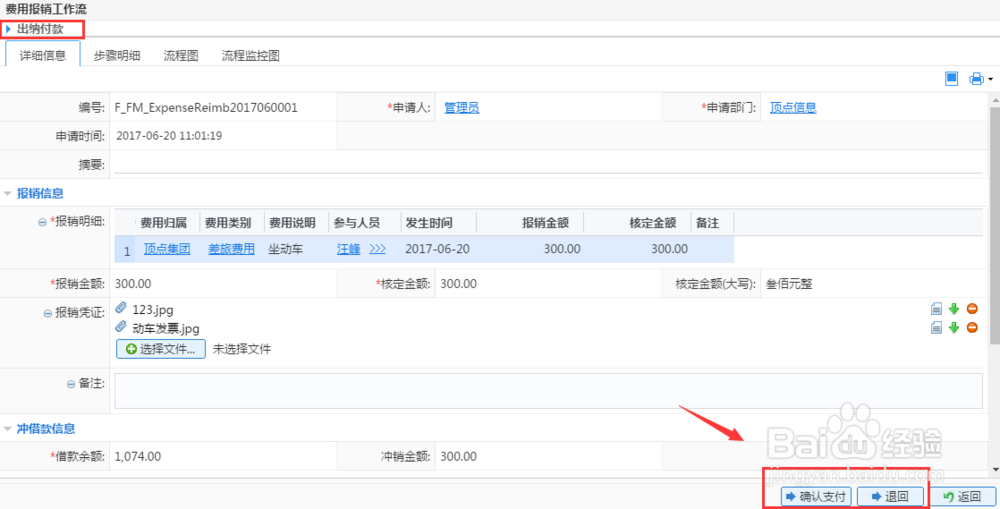Click the 费用归属 column header

tap(167, 223)
